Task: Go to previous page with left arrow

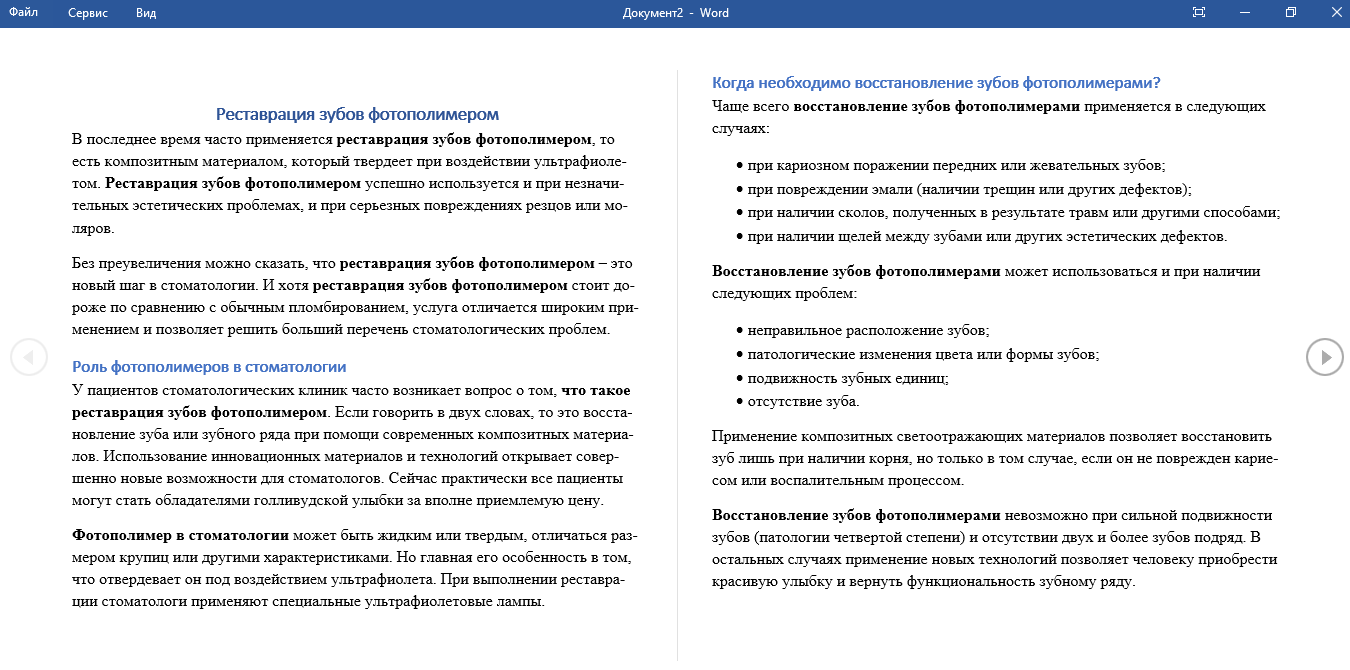Action: click(x=29, y=357)
